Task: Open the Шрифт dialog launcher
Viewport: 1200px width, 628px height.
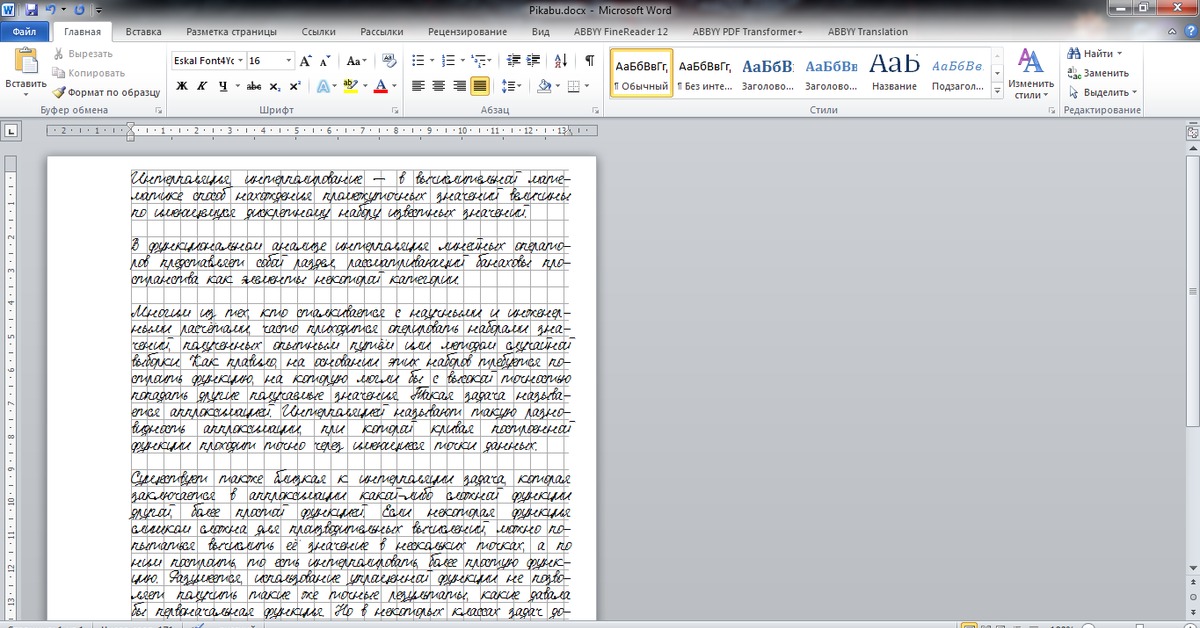Action: 395,111
